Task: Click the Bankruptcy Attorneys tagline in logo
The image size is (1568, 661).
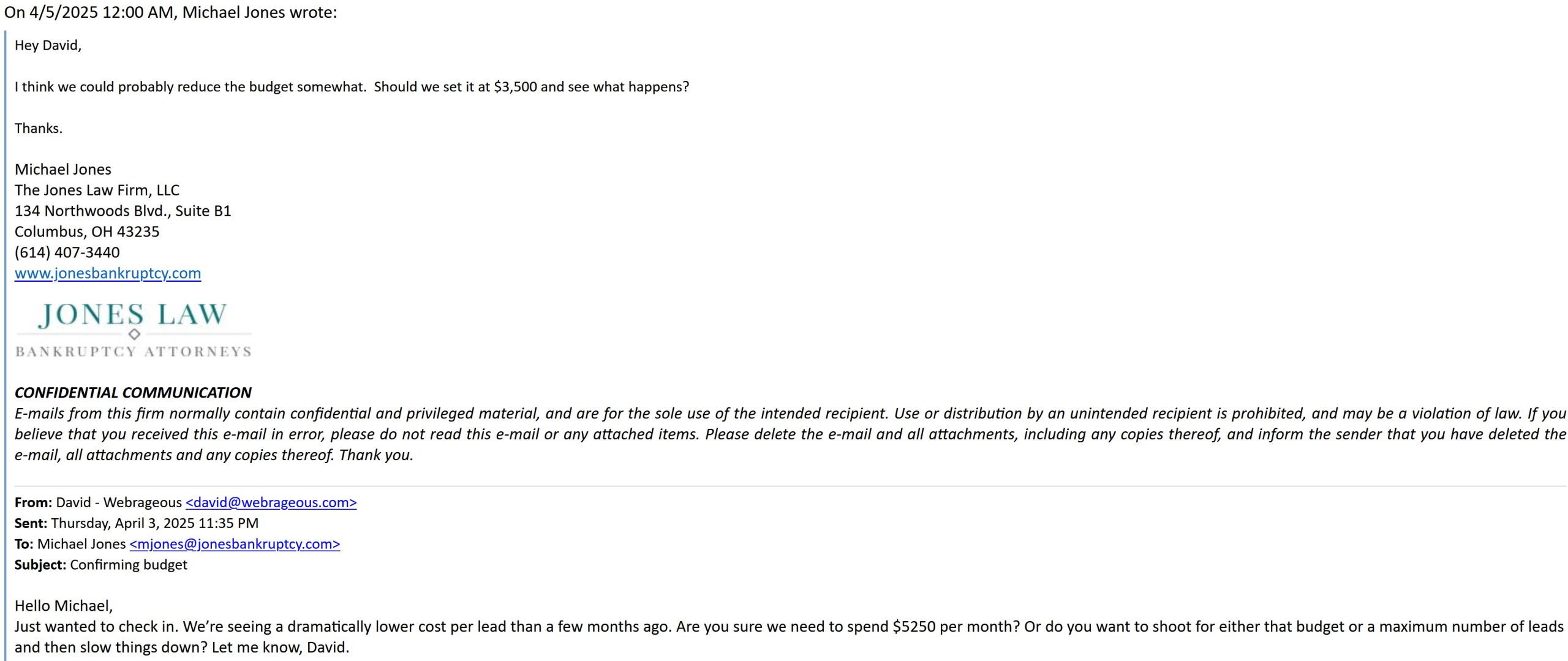Action: pyautogui.click(x=134, y=352)
